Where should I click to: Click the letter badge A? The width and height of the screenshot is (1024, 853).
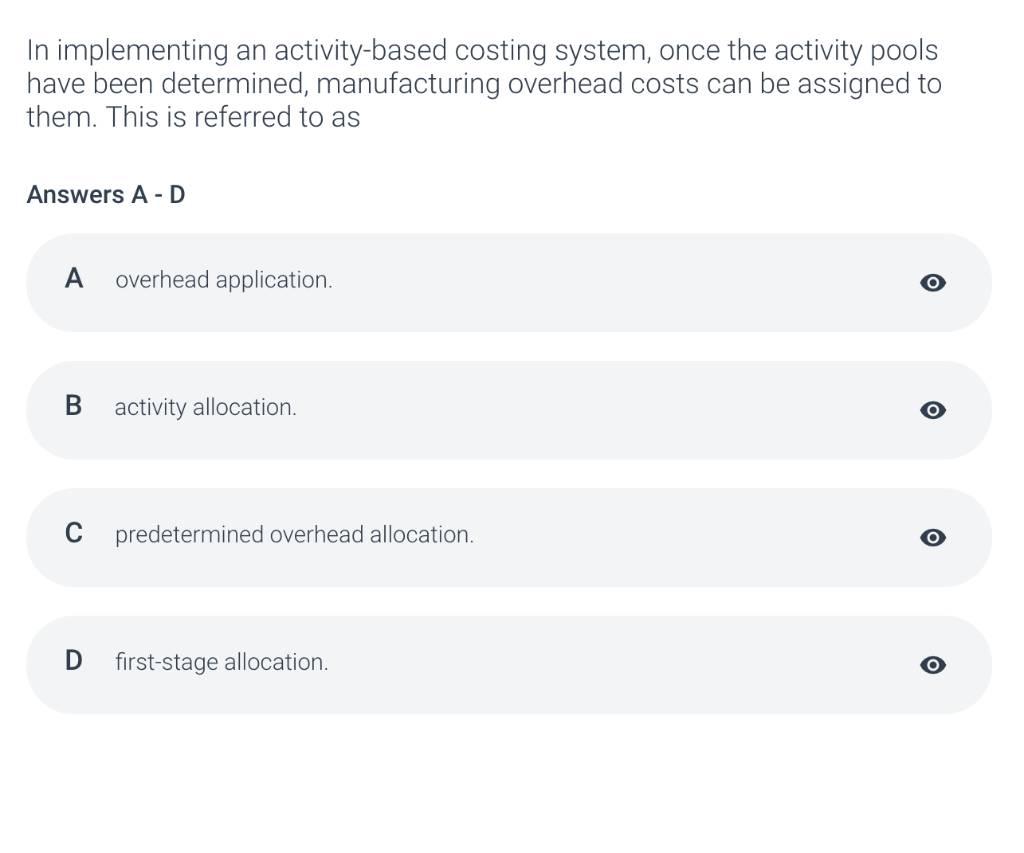[x=73, y=279]
